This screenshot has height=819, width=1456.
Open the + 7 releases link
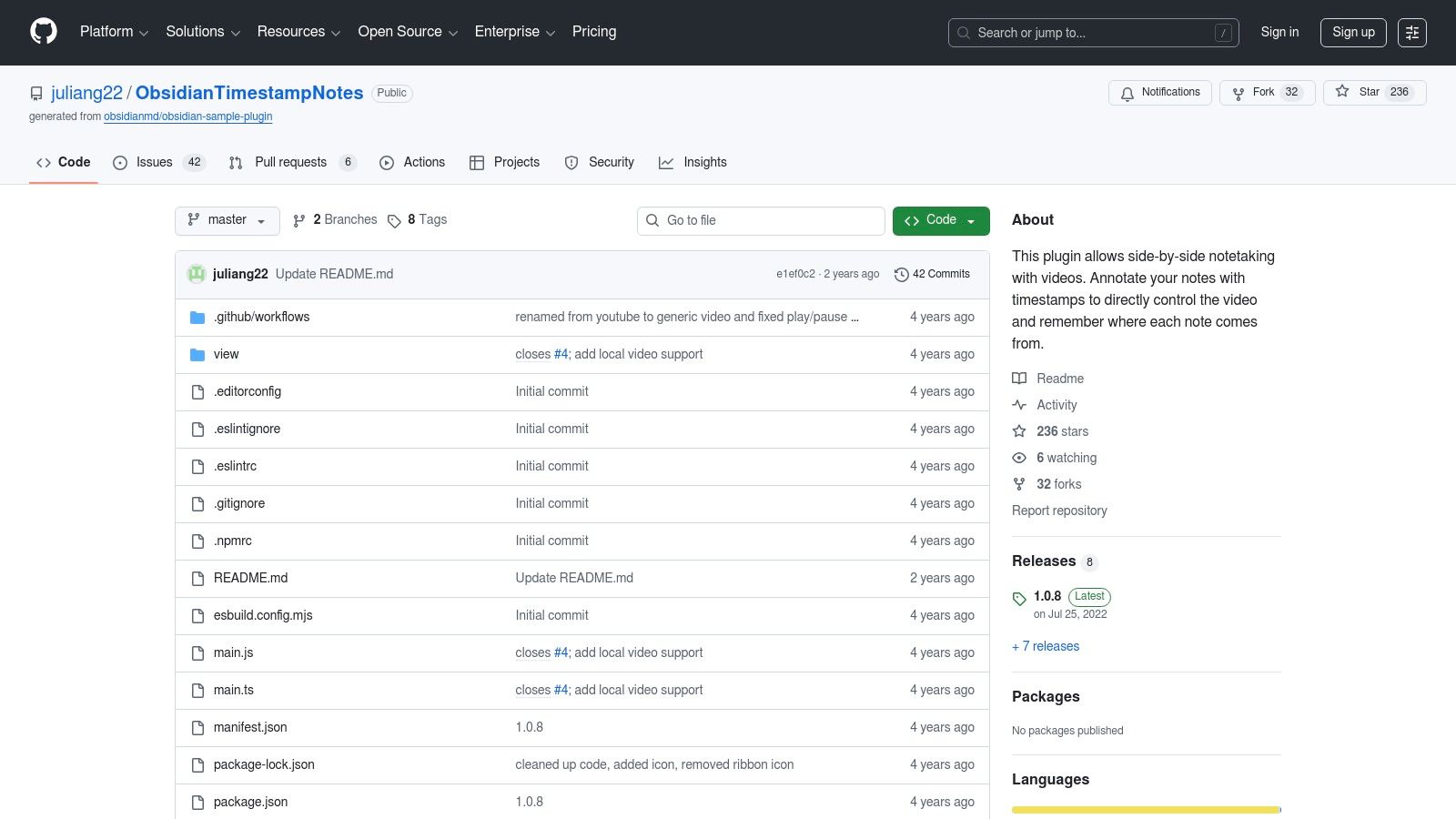[x=1046, y=646]
